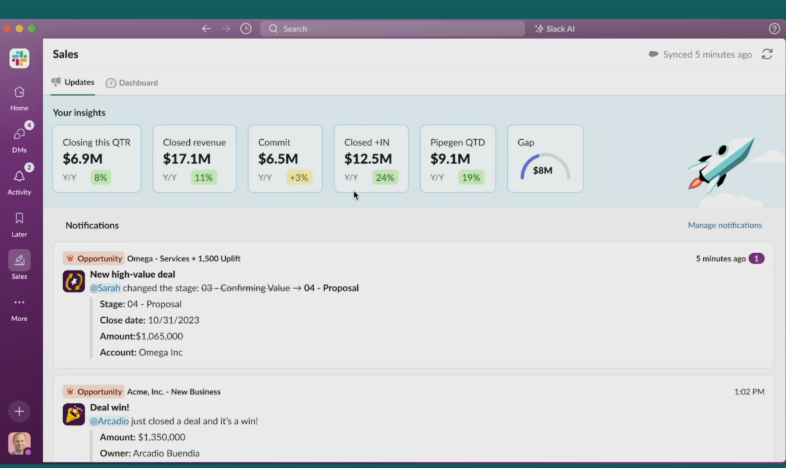
Task: Click the 1:02 PM timestamp
Action: click(x=749, y=392)
